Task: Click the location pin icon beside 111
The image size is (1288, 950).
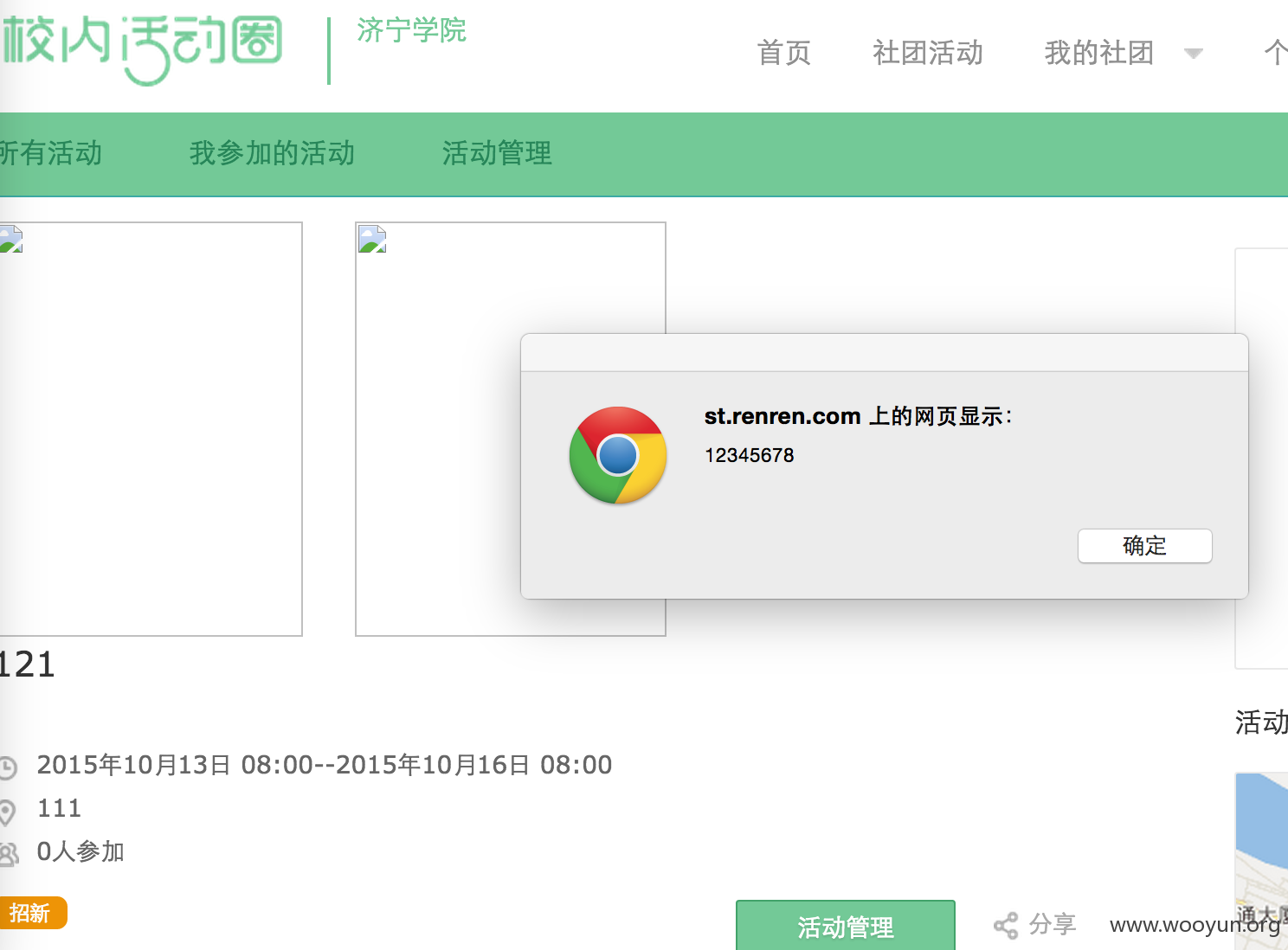Action: 7,812
